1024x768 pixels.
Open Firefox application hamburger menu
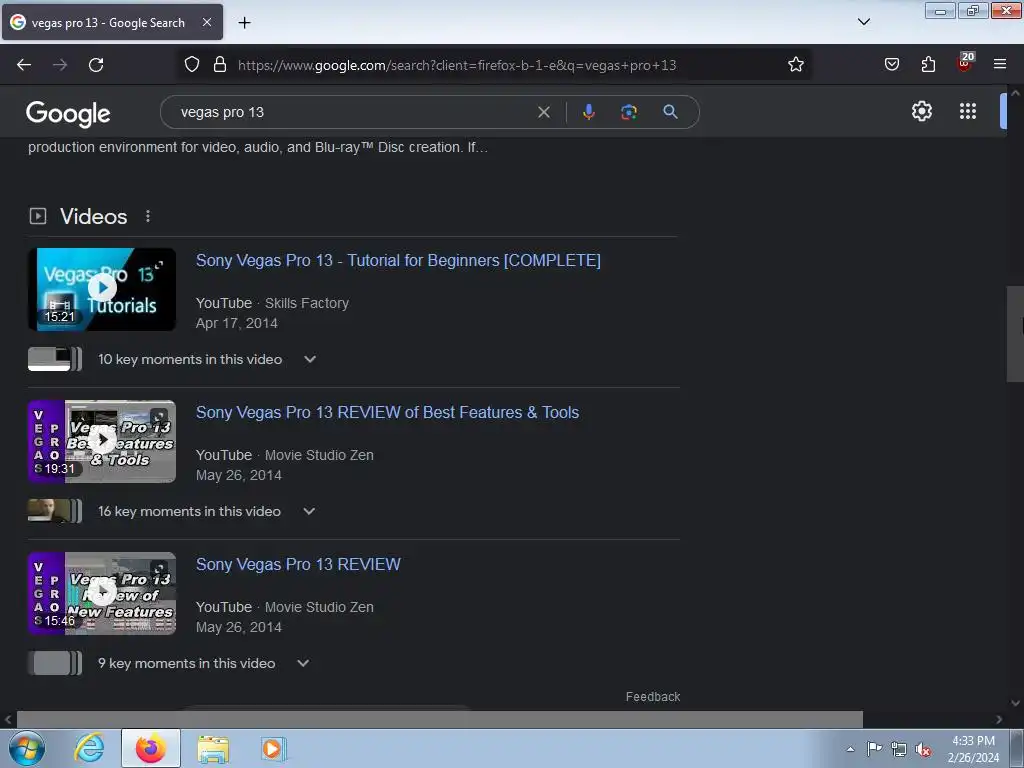coord(1000,65)
